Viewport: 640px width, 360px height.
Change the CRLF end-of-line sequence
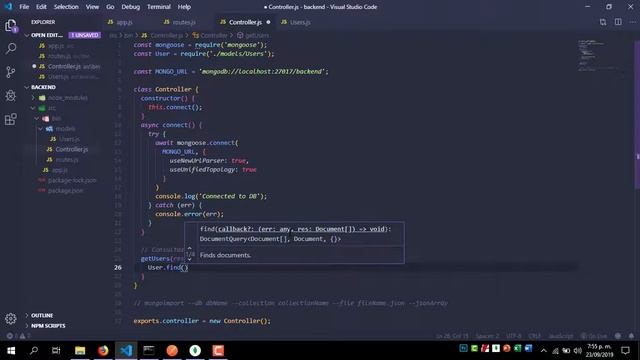point(534,336)
